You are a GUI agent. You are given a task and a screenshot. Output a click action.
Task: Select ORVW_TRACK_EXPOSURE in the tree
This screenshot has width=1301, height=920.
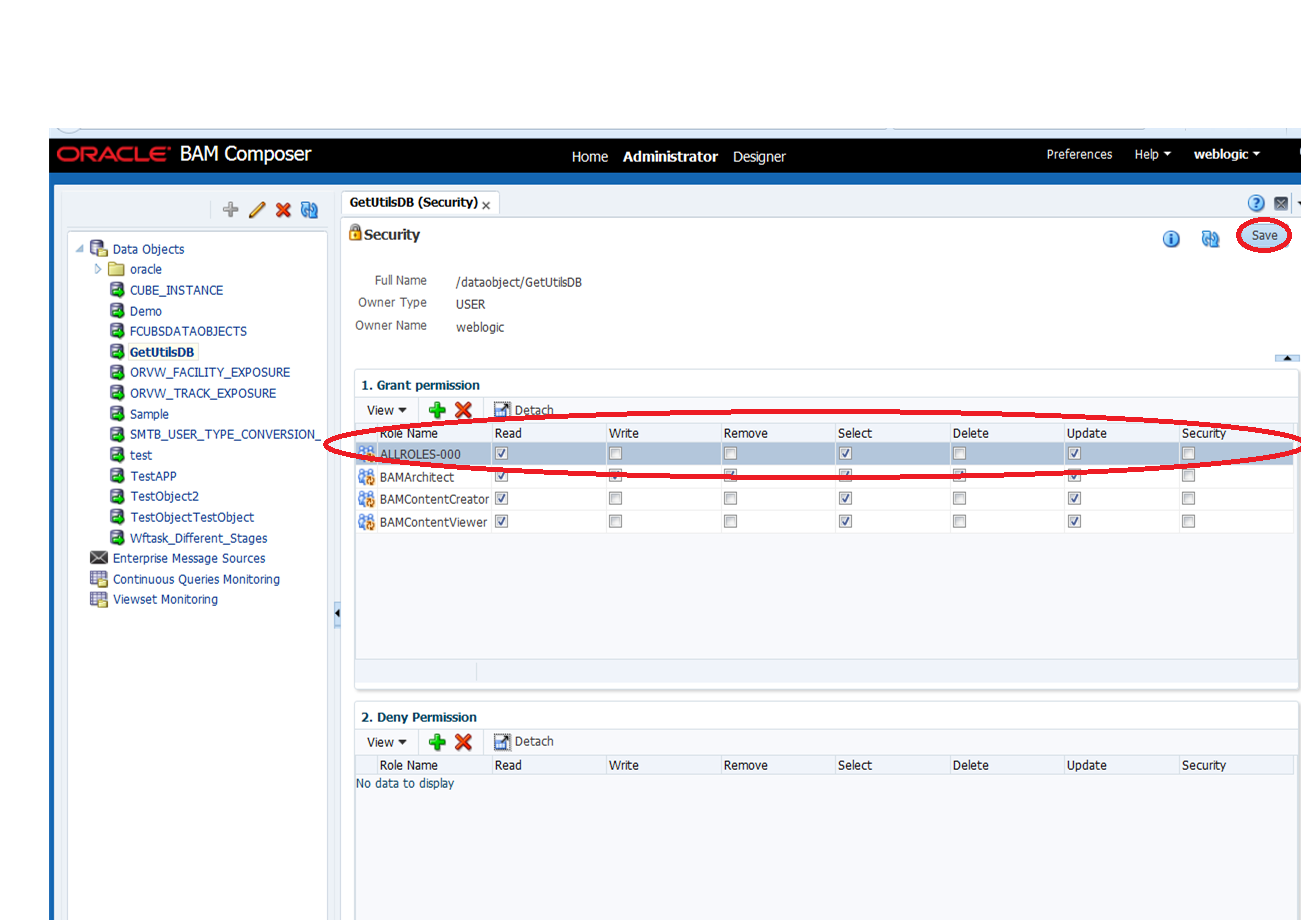203,393
